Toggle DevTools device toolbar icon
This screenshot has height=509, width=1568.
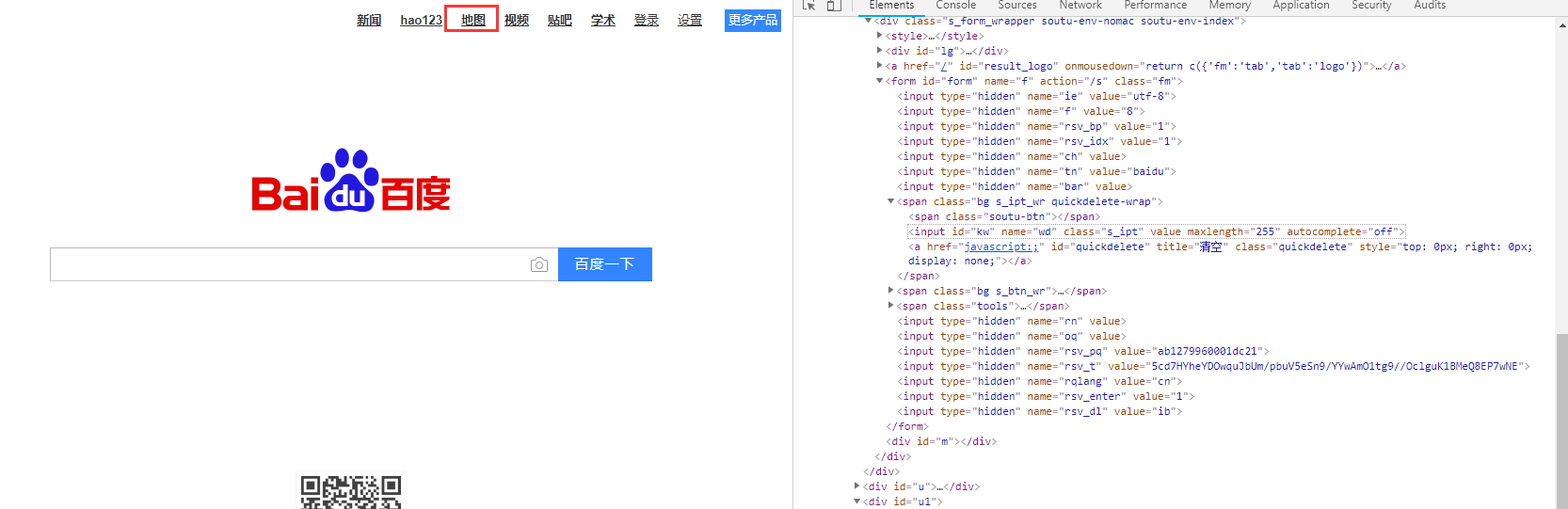[x=833, y=5]
